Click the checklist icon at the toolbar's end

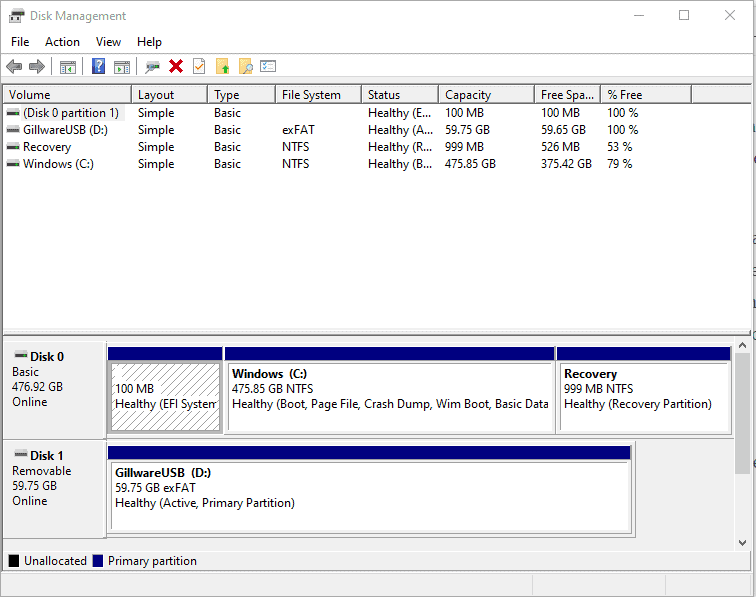(268, 66)
